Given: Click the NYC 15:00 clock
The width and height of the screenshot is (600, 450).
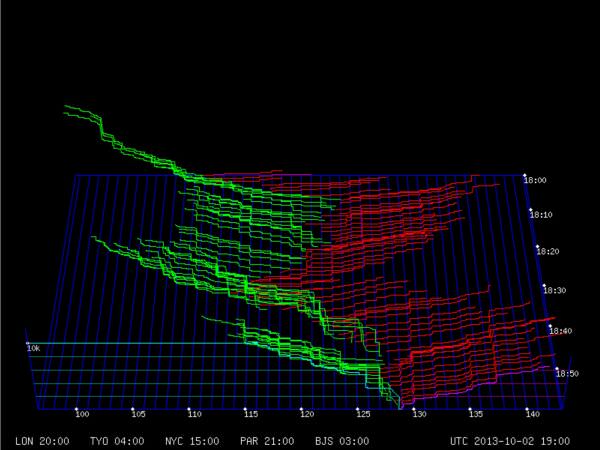Looking at the screenshot, I should point(192,441).
